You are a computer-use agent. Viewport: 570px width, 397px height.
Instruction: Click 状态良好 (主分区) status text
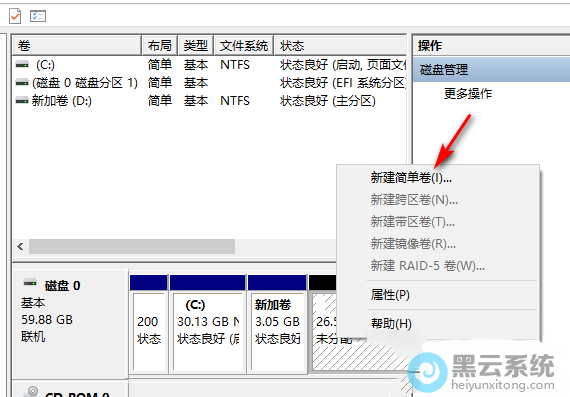coord(328,101)
